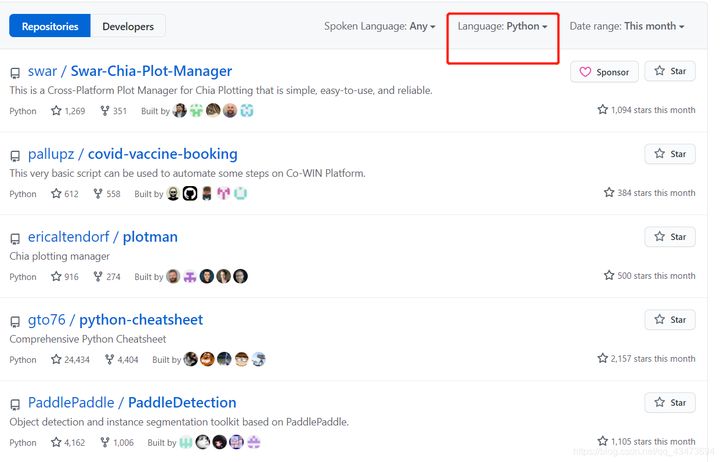Open the GitHub octocat avatar of covid-vaccine-booking
Image resolution: width=720 pixels, height=462 pixels.
tap(190, 193)
